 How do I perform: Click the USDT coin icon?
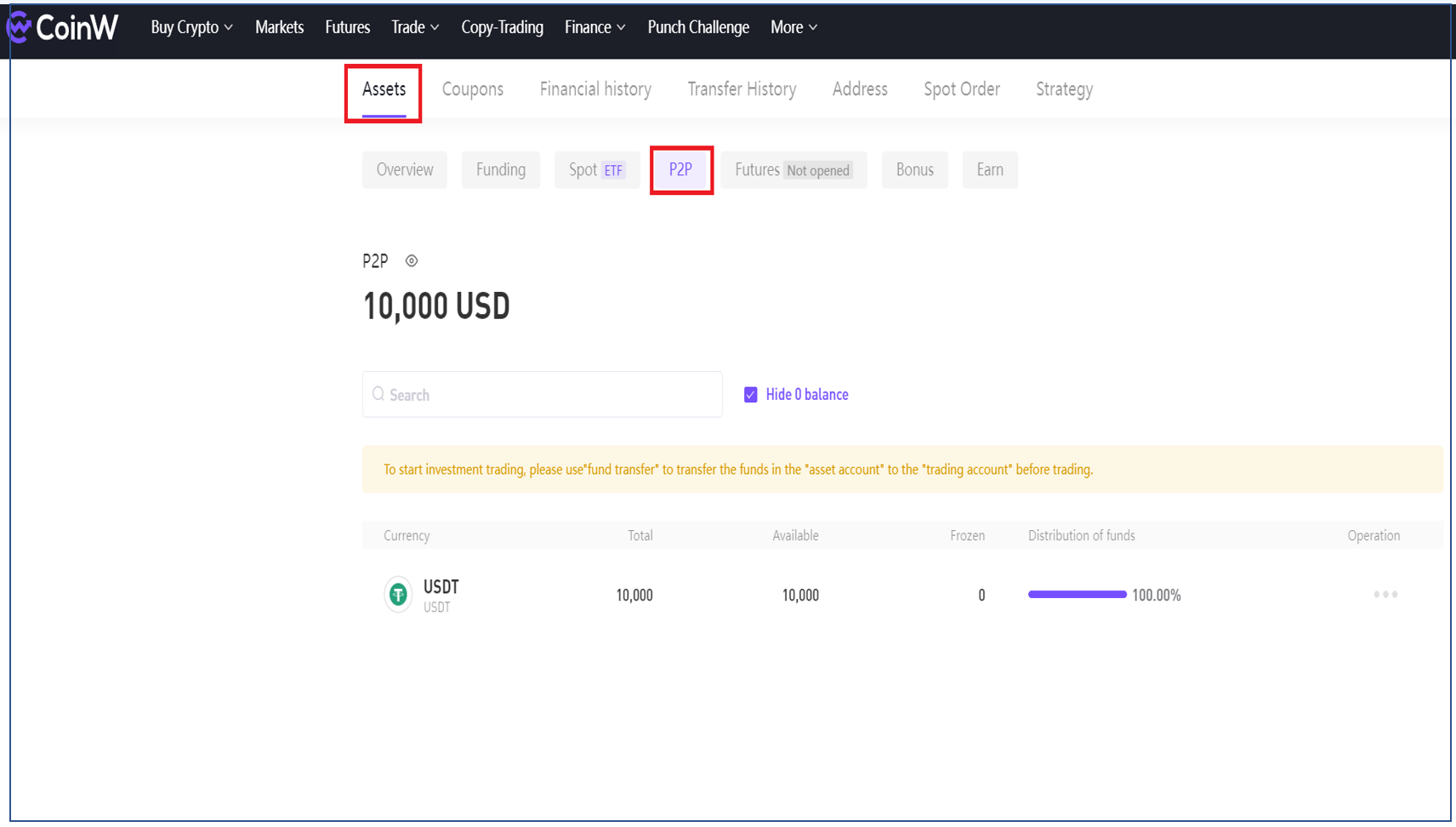coord(398,595)
